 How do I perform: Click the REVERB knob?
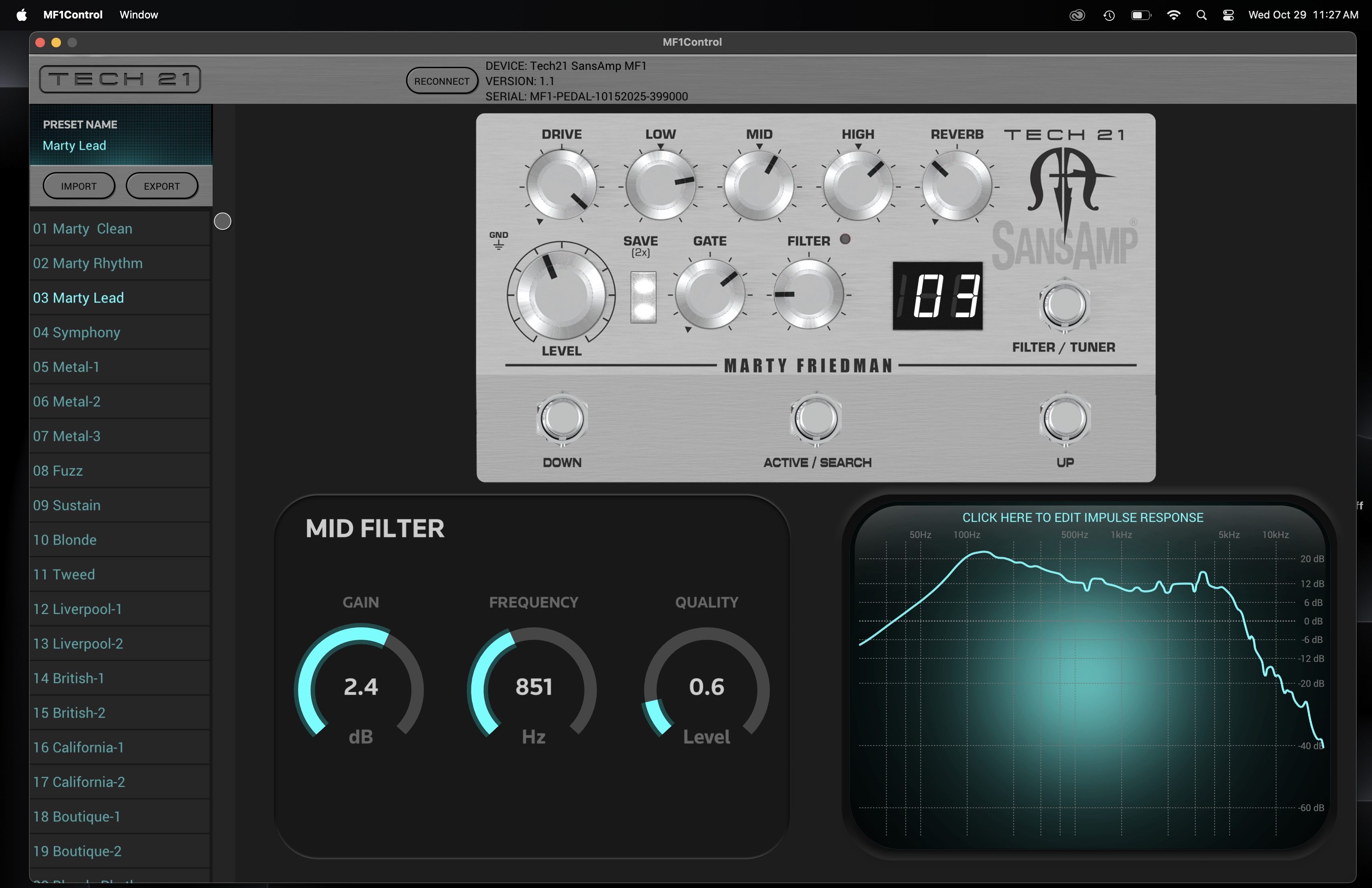coord(956,186)
